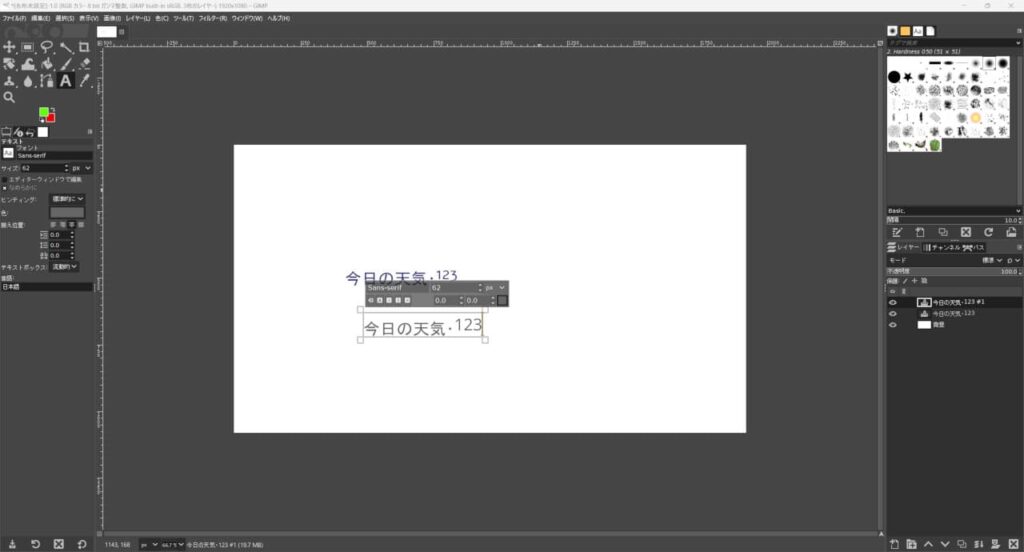1024x552 pixels.
Task: Open the Edit menu
Action: 40,18
